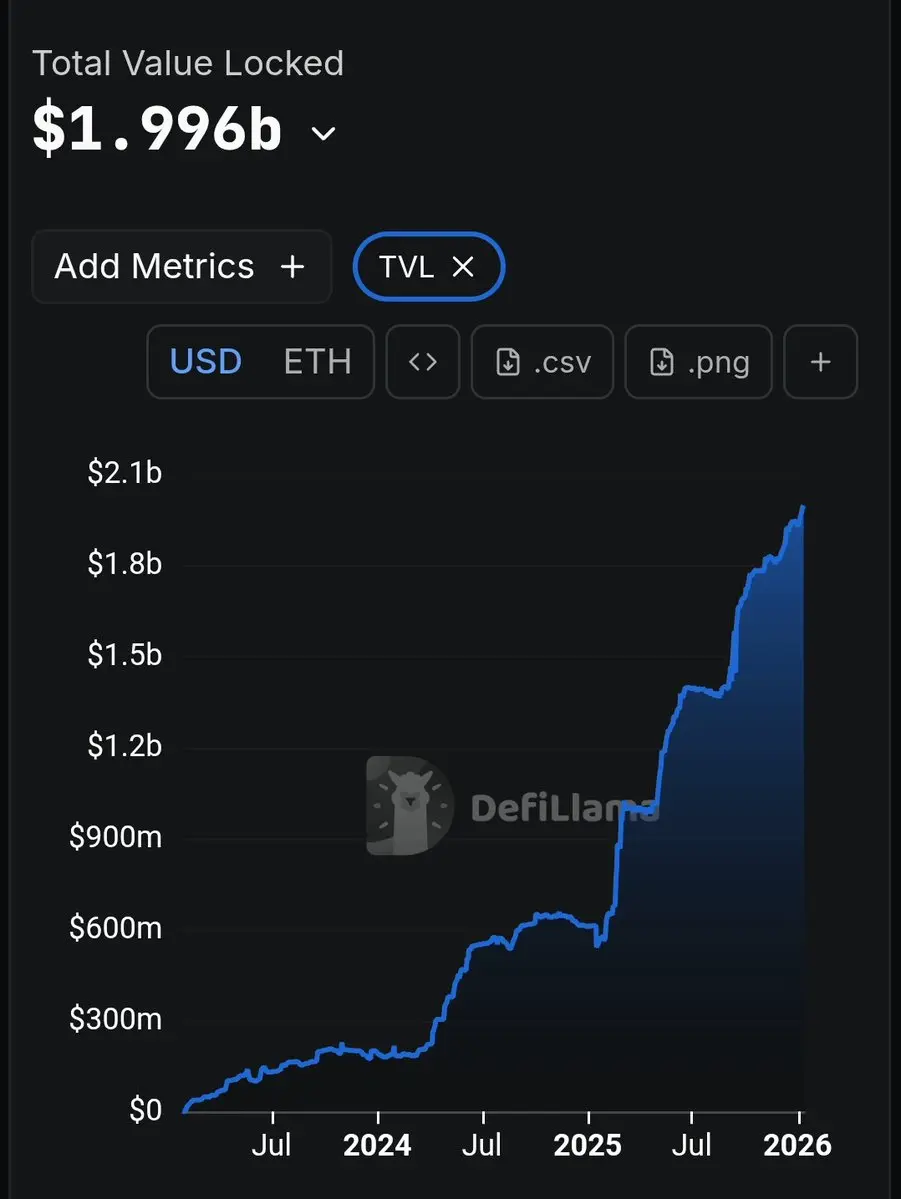Click the DefiLlama watermark text
This screenshot has height=1199, width=901.
tap(564, 808)
